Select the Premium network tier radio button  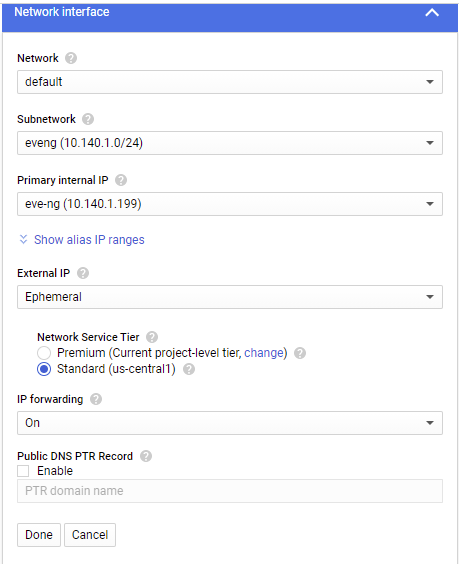[x=44, y=353]
